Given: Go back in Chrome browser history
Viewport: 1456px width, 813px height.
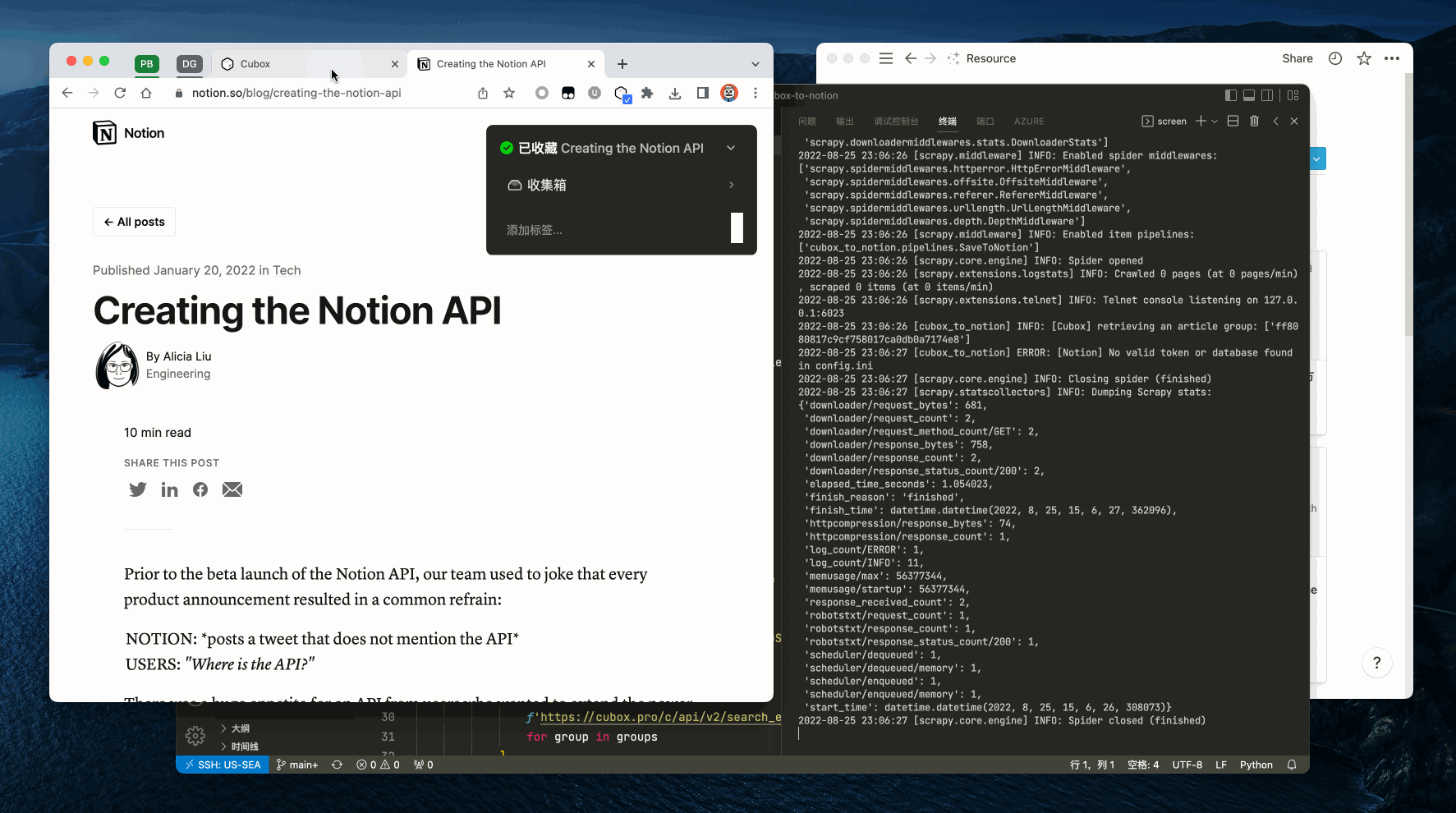Looking at the screenshot, I should (67, 93).
